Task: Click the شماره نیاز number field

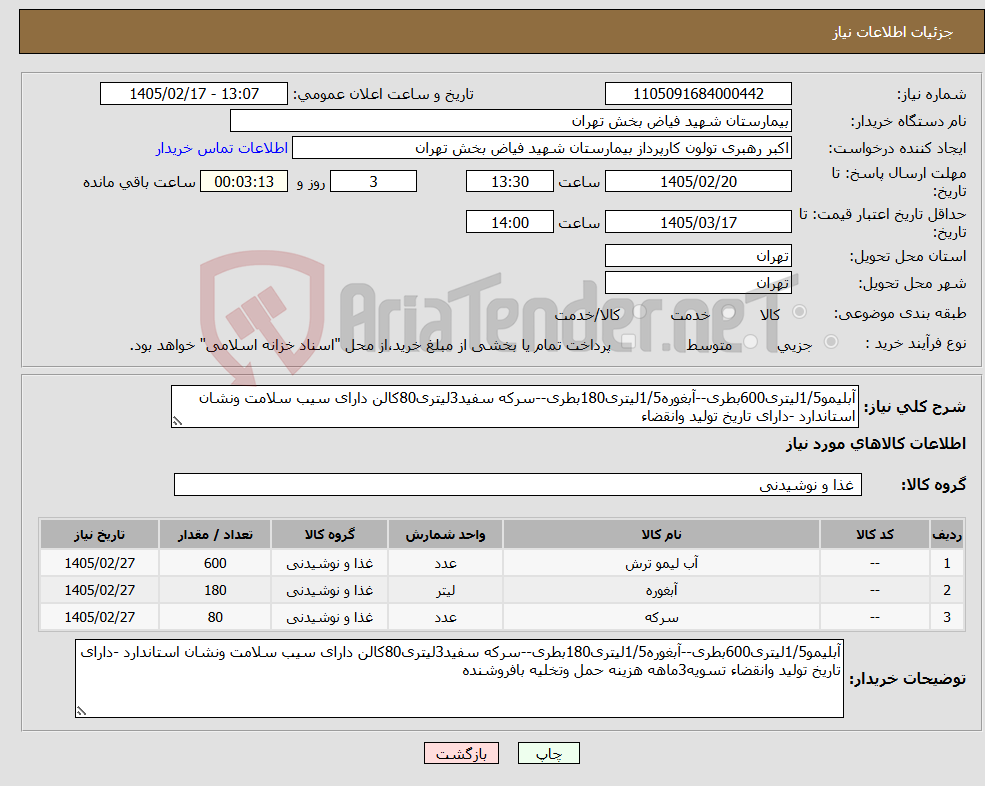Action: tap(698, 94)
